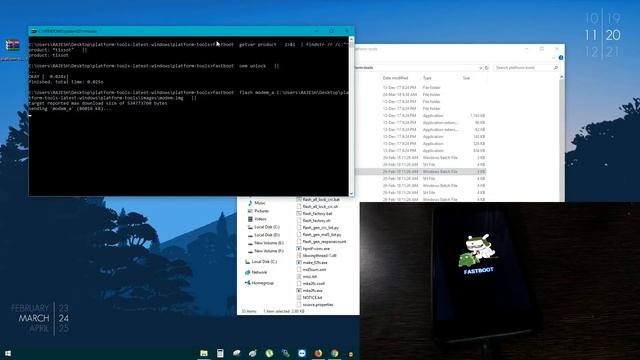Collapse the Explorer ribbon chevron

[554, 58]
